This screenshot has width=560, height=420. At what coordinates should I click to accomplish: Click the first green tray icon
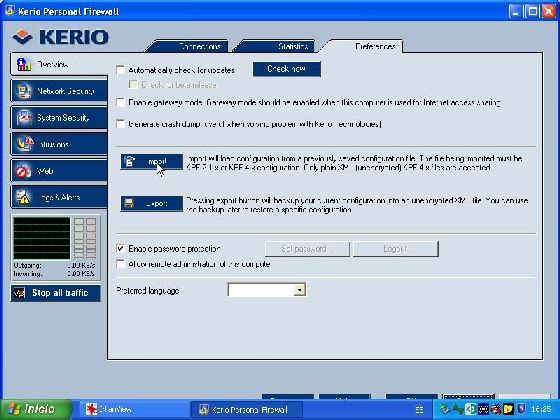pos(445,409)
